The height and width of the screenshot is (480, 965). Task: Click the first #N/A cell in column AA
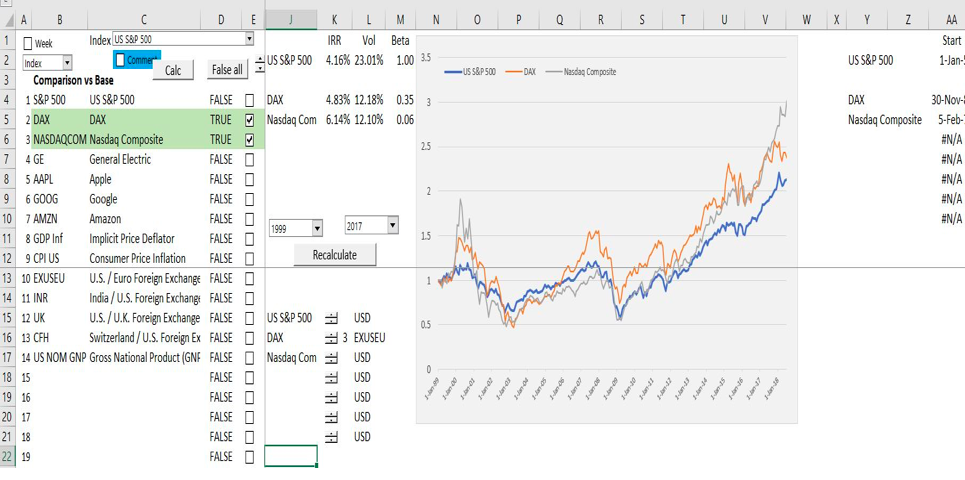(951, 140)
